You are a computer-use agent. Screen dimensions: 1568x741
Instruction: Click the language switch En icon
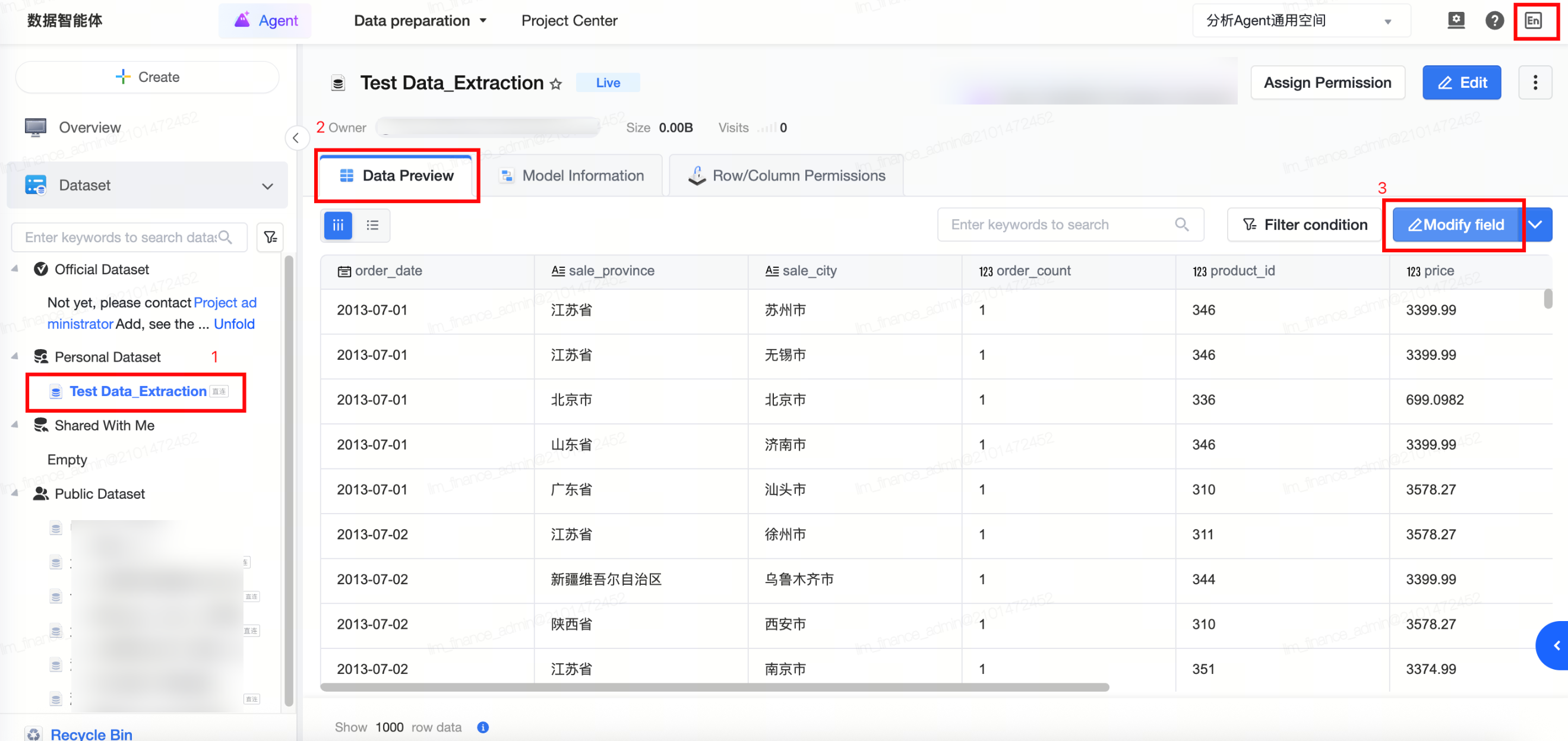(x=1533, y=21)
